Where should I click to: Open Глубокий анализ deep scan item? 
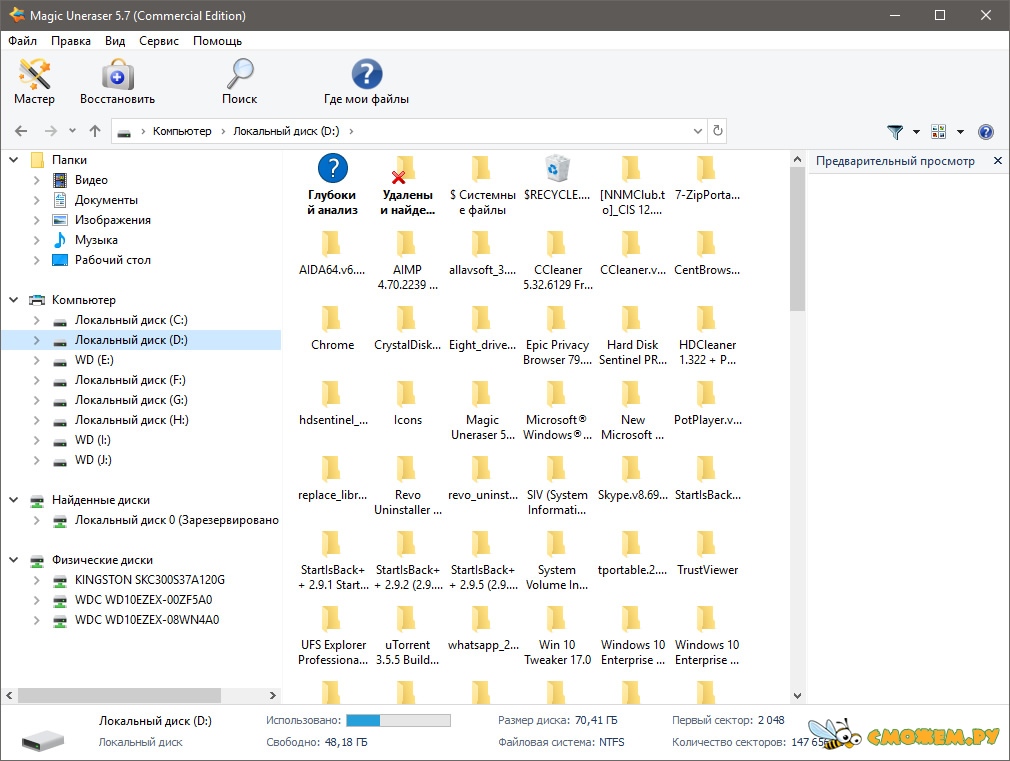(332, 185)
